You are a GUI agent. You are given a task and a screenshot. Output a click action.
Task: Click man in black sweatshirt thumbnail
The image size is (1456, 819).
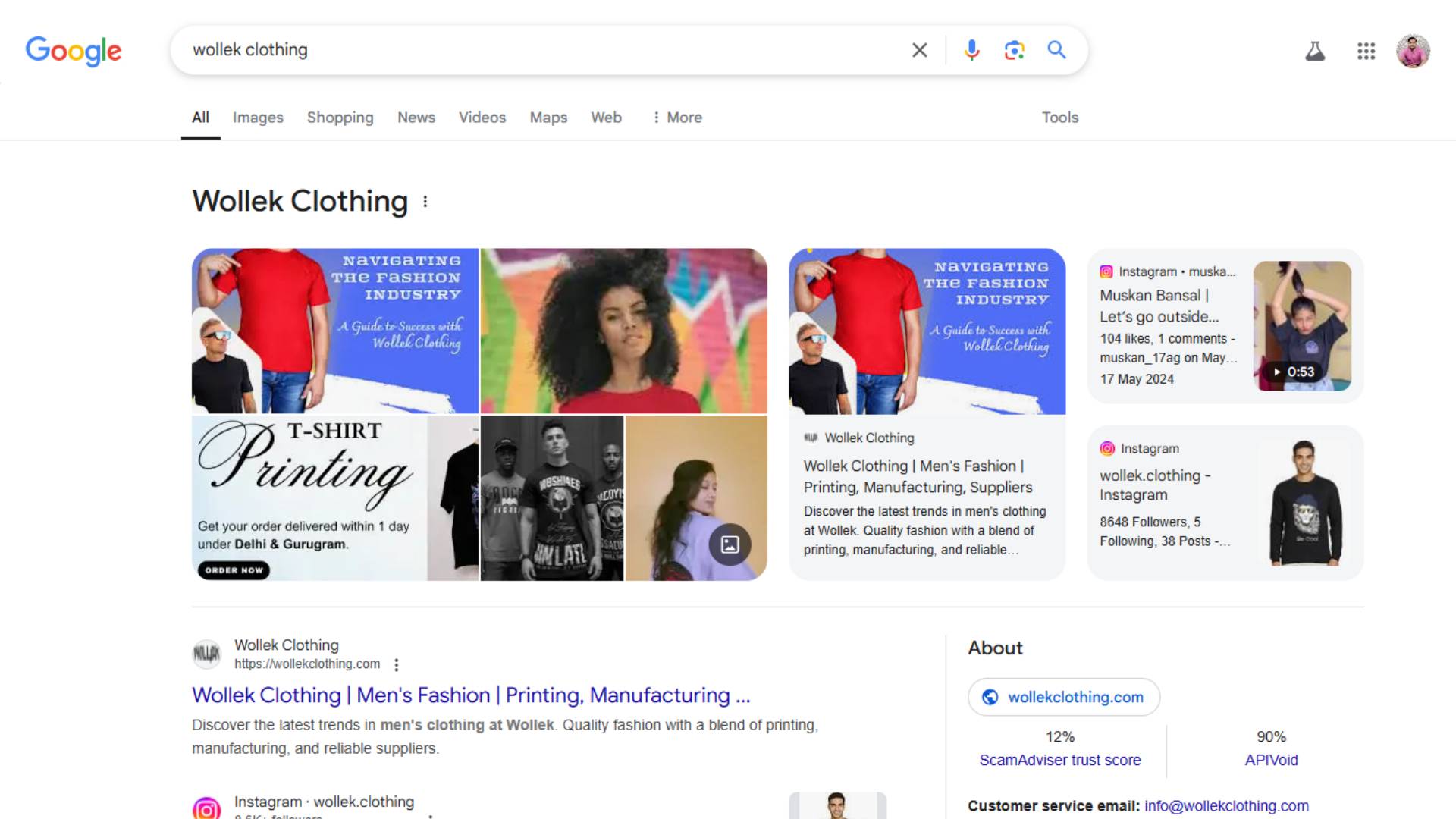point(1304,503)
